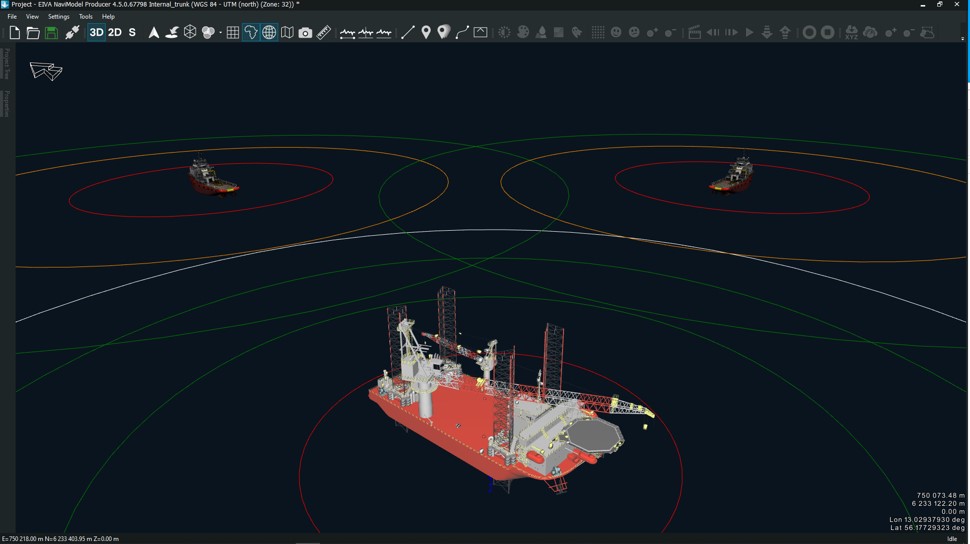Click the new project file icon
The height and width of the screenshot is (544, 970).
[x=15, y=33]
